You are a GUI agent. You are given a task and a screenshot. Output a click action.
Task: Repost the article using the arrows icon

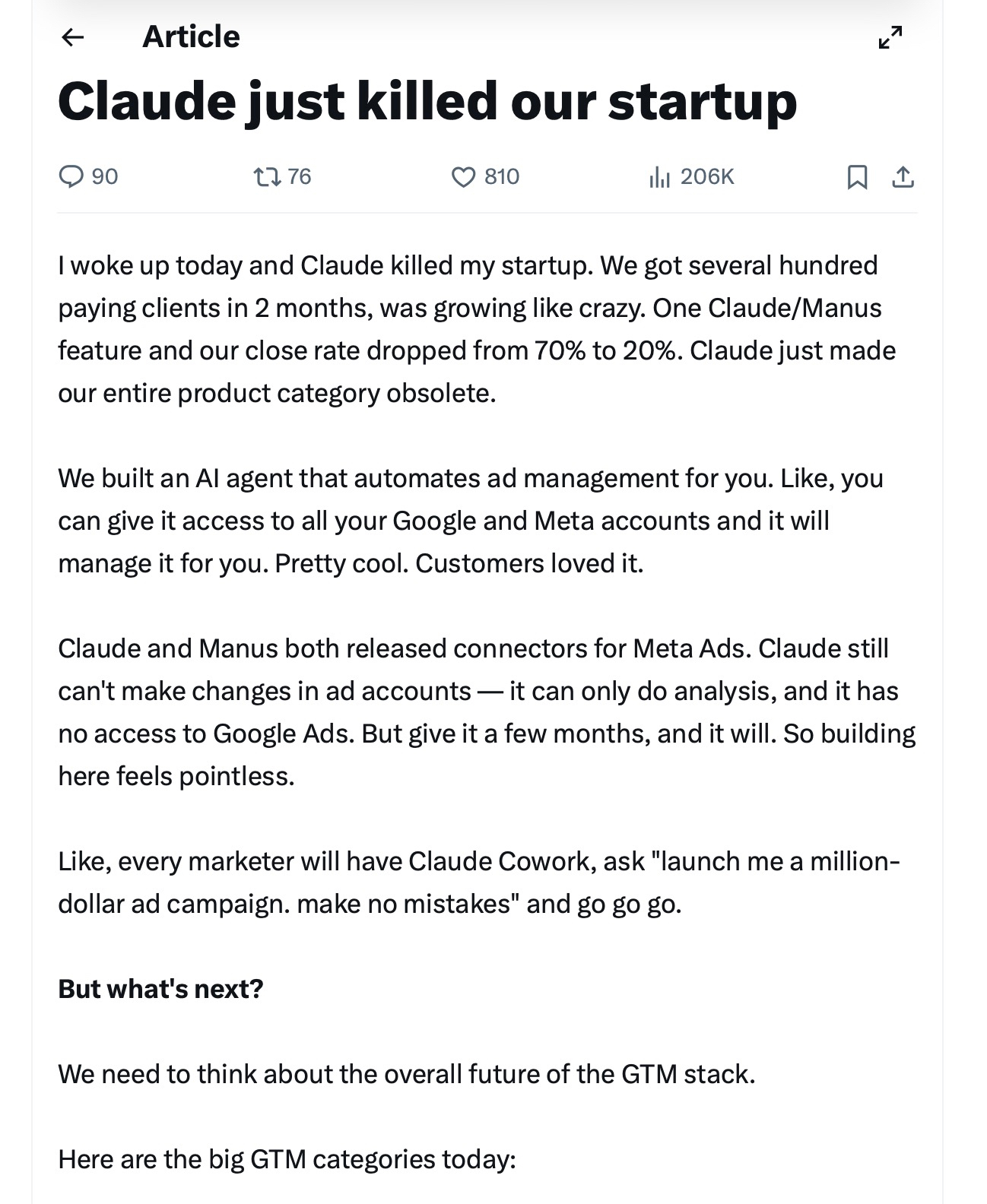tap(266, 177)
